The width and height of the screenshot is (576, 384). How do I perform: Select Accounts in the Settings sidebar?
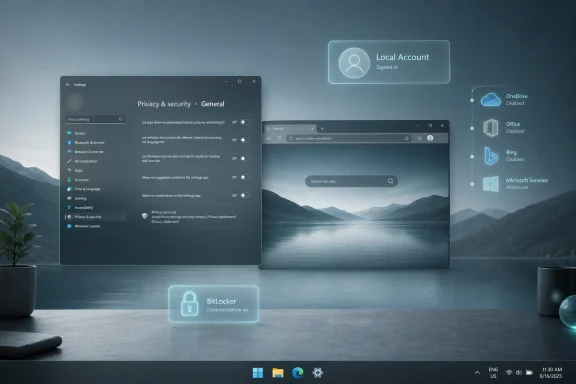pyautogui.click(x=82, y=180)
